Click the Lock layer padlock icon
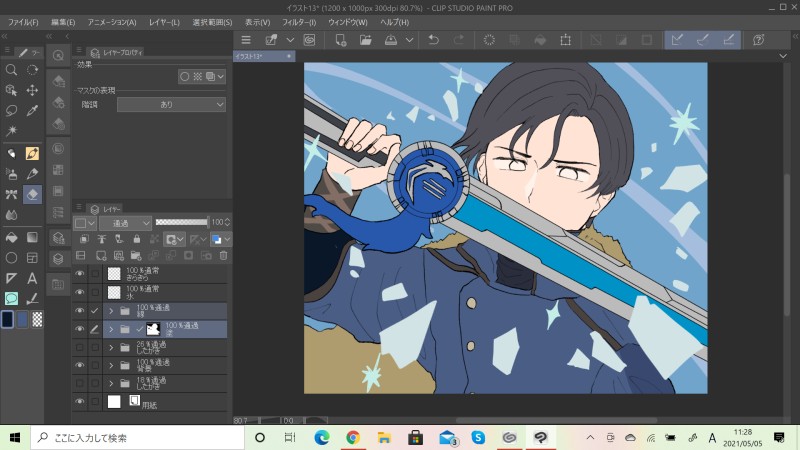 [x=137, y=239]
